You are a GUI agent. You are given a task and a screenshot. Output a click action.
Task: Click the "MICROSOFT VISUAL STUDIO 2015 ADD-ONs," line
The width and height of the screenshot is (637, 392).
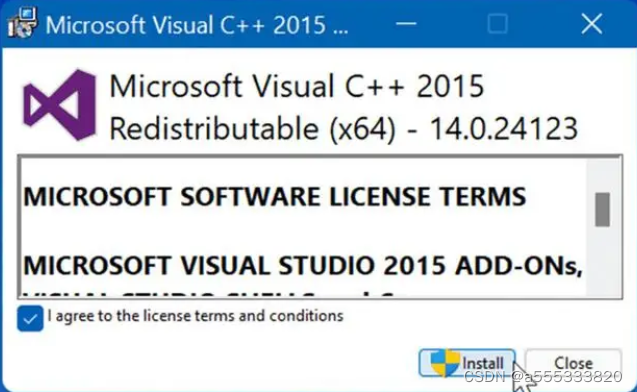pyautogui.click(x=303, y=266)
